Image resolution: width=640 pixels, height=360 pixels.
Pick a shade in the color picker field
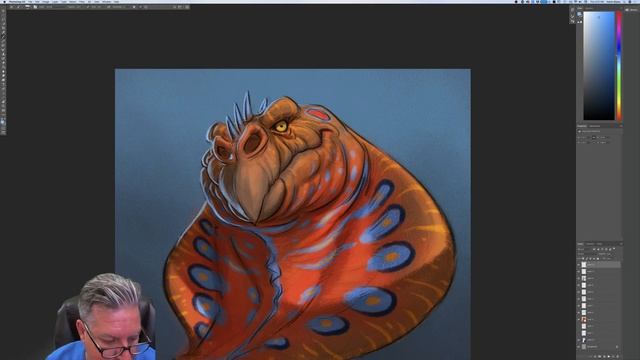599,65
